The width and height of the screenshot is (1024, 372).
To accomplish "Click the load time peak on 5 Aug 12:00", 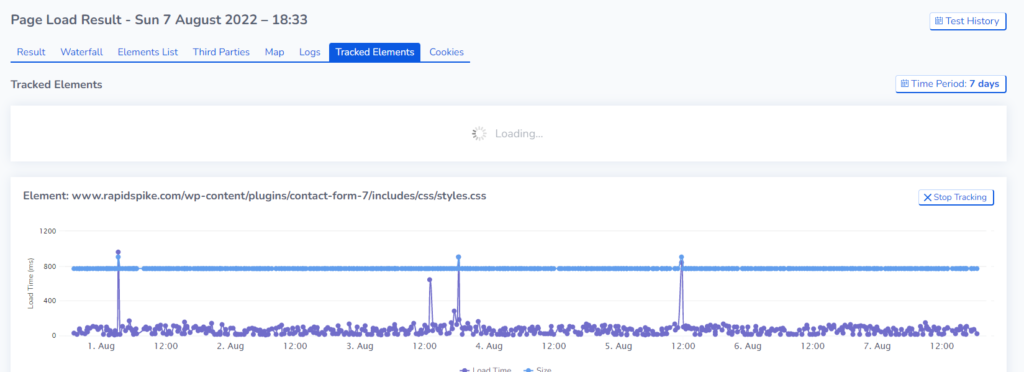I will click(x=681, y=263).
